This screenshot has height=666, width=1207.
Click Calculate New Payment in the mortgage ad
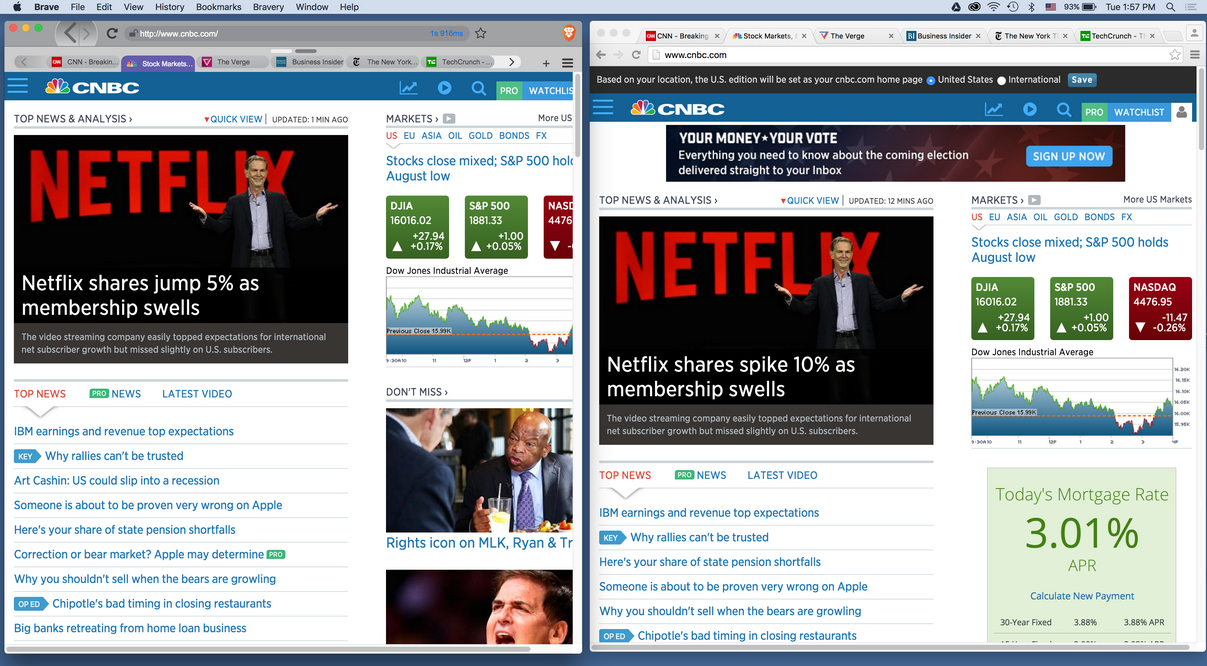coord(1082,596)
